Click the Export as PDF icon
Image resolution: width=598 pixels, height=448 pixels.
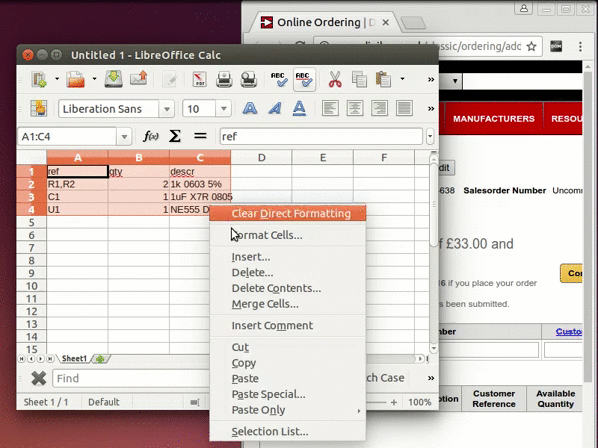coord(199,80)
